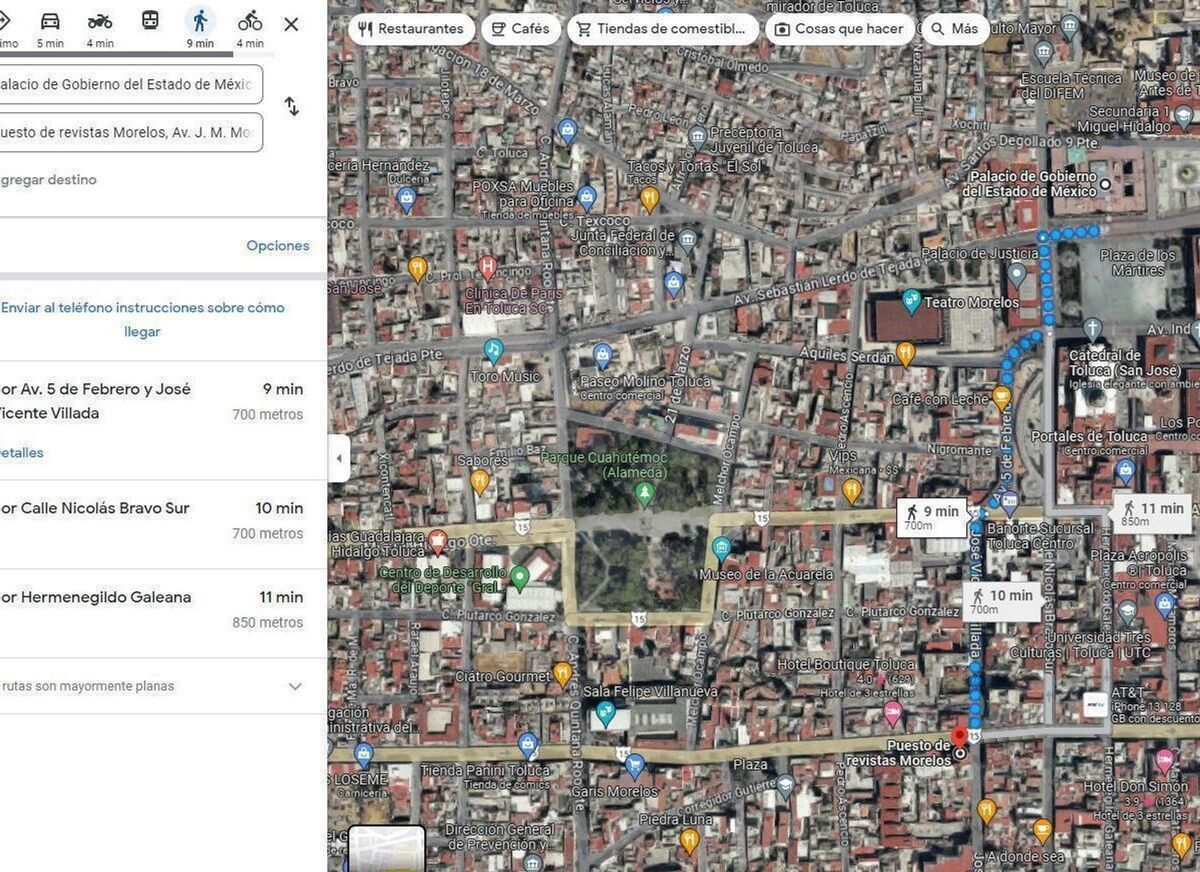This screenshot has width=1200, height=872.
Task: Filter map by Restaurantes
Action: pyautogui.click(x=411, y=29)
